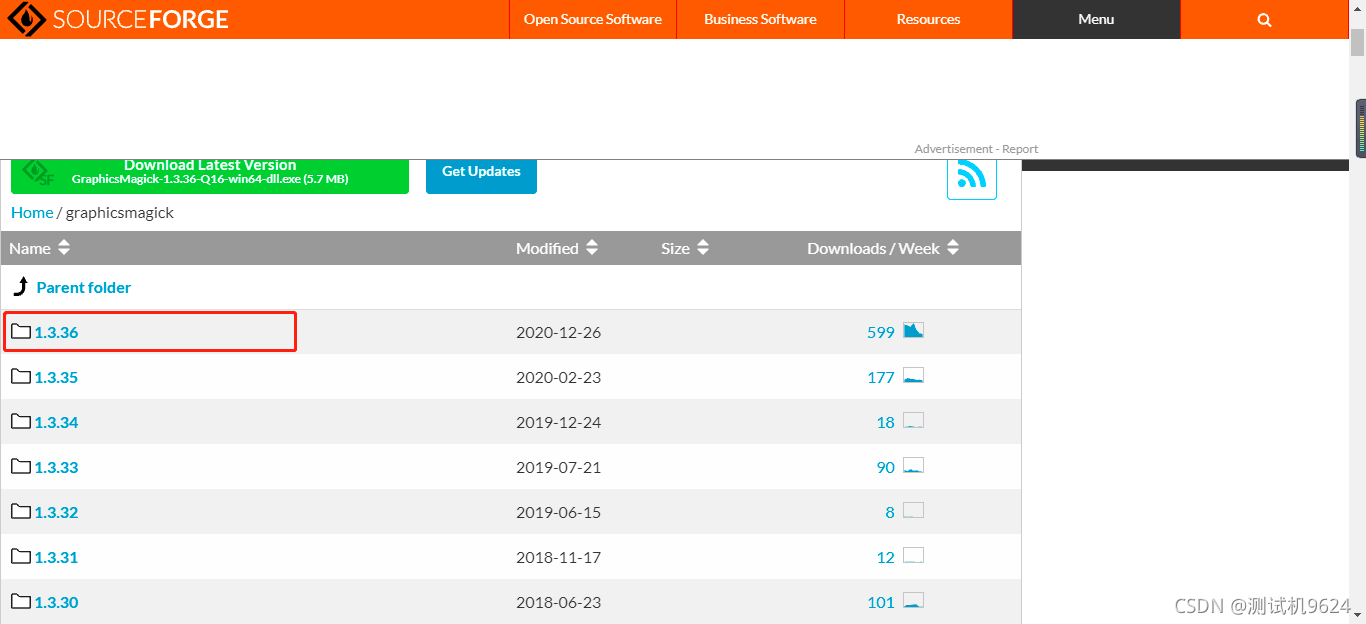
Task: Click the folder icon for 1.3.35
Action: (21, 376)
